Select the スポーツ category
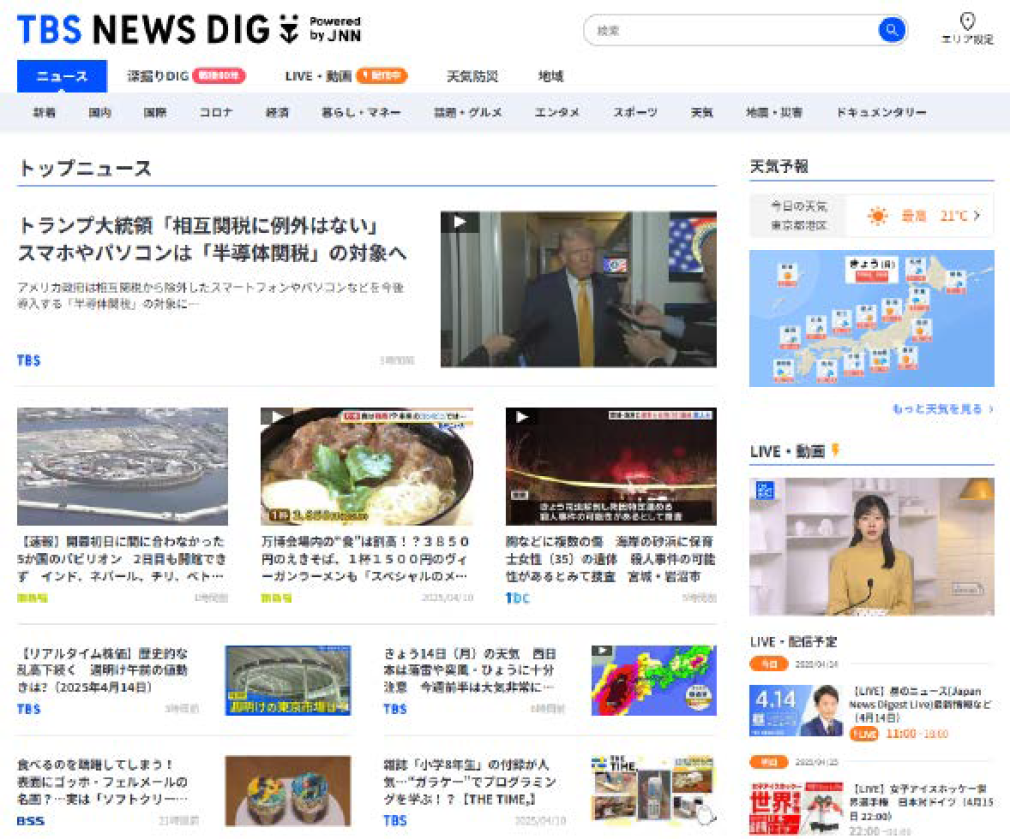Image resolution: width=1010 pixels, height=839 pixels. point(635,112)
